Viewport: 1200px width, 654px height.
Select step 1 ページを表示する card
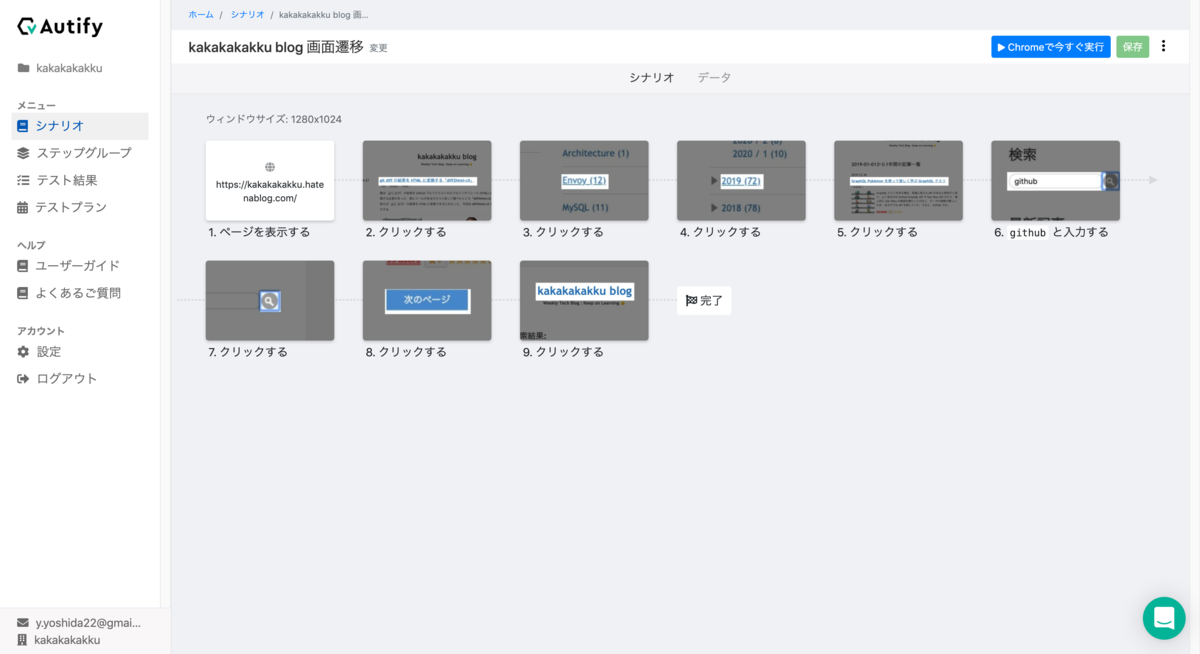[x=270, y=180]
